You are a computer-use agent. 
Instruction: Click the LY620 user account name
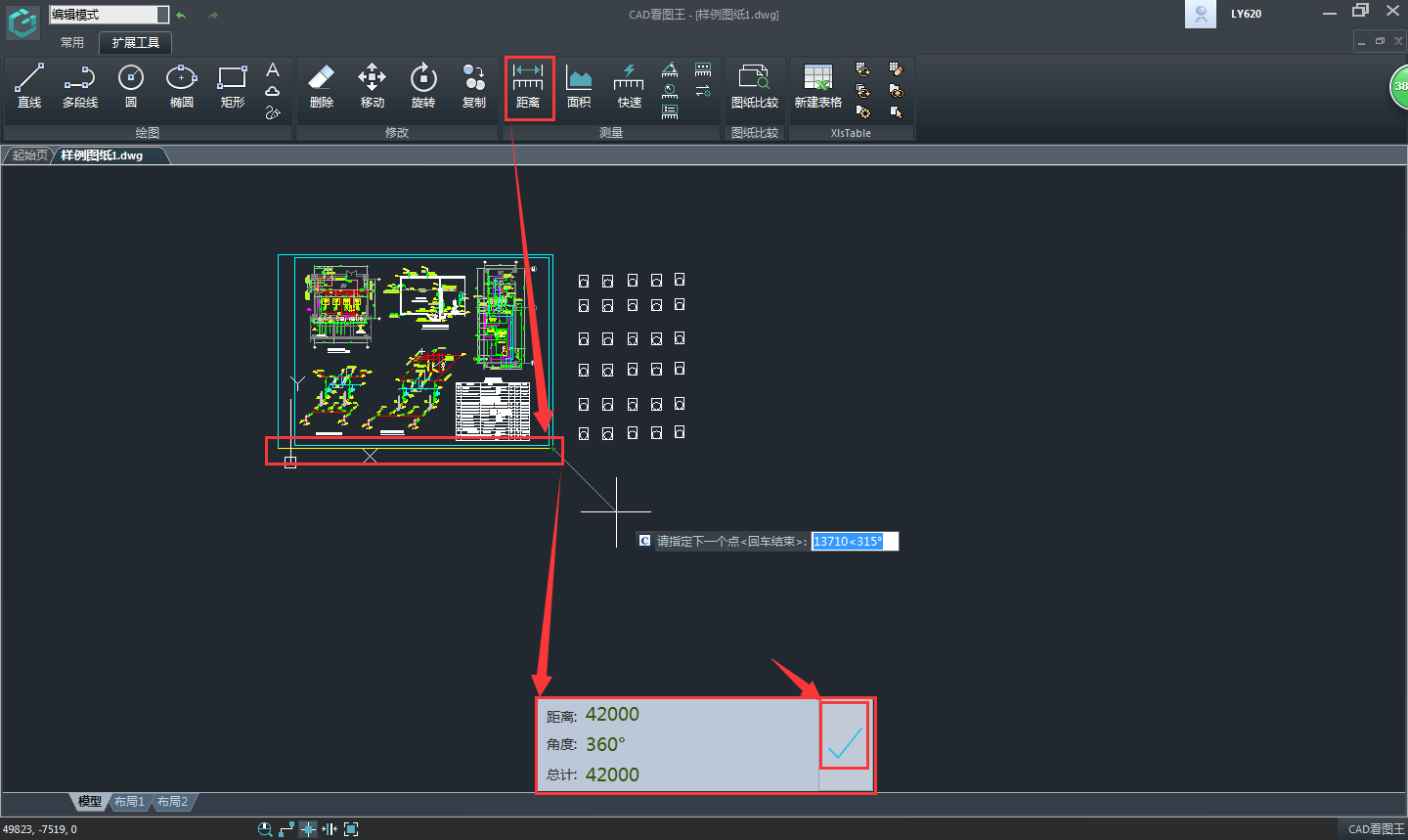1246,14
